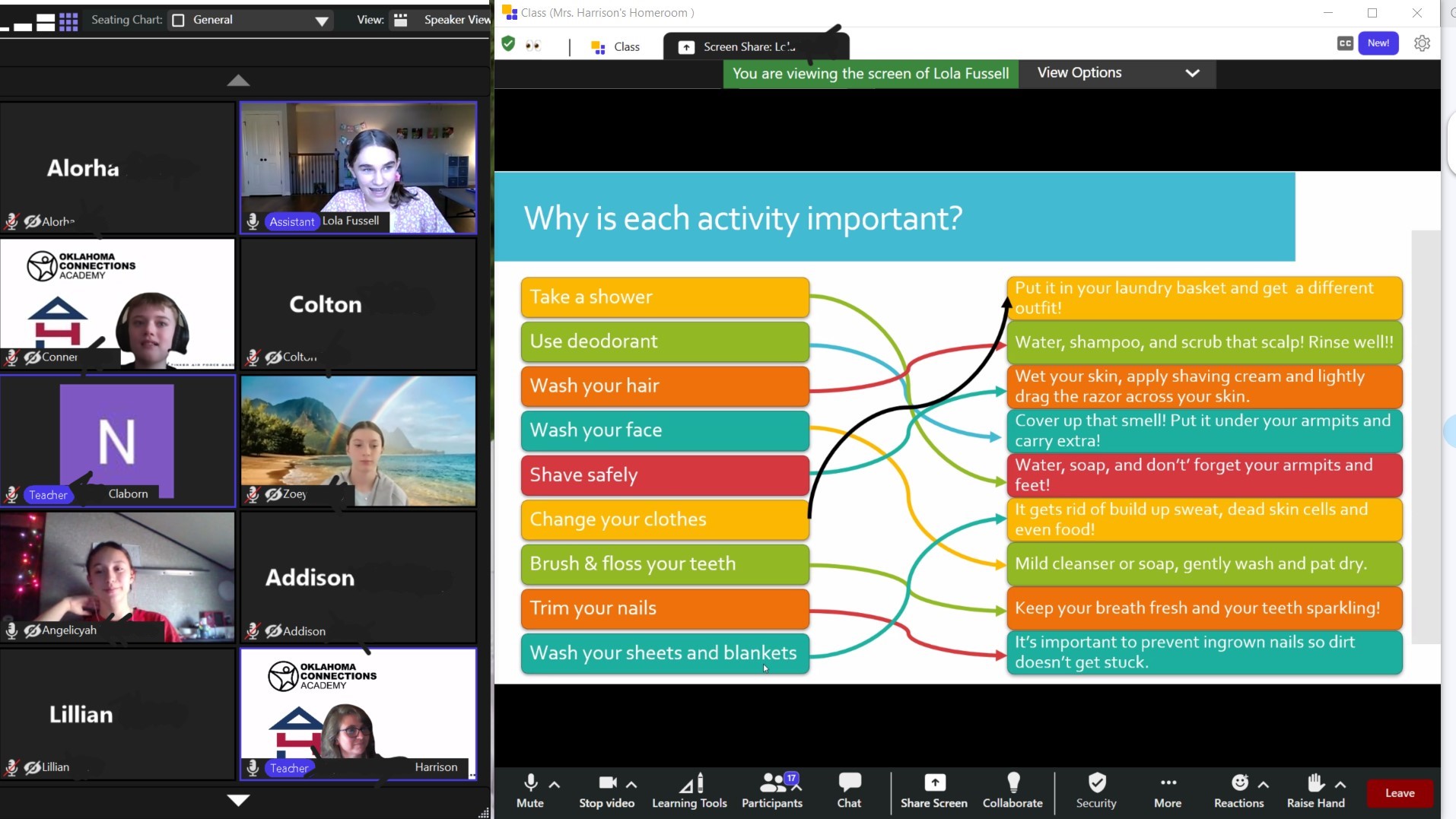Click the red Leave button
The image size is (1456, 819).
tap(1399, 793)
